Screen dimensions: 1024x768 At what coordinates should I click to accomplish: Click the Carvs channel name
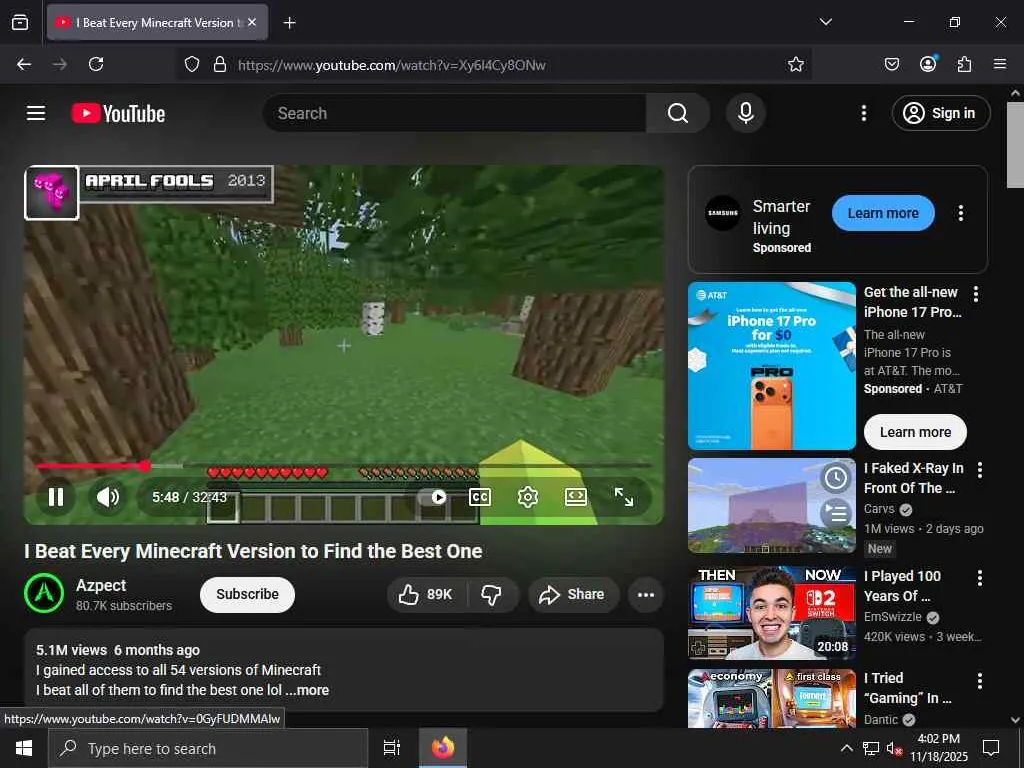[879, 509]
